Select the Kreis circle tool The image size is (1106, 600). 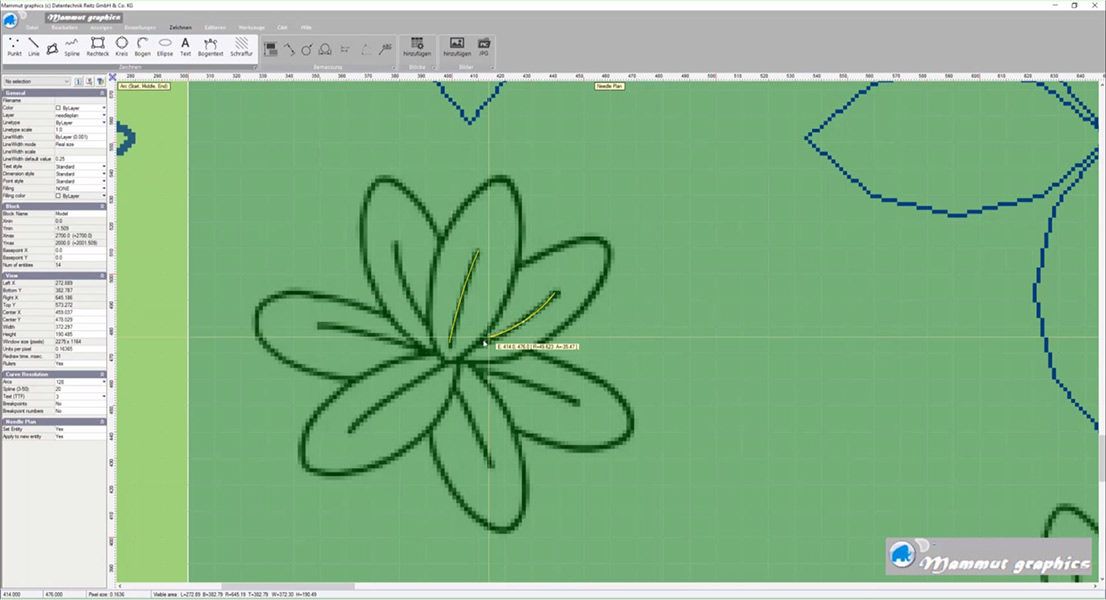click(x=121, y=47)
